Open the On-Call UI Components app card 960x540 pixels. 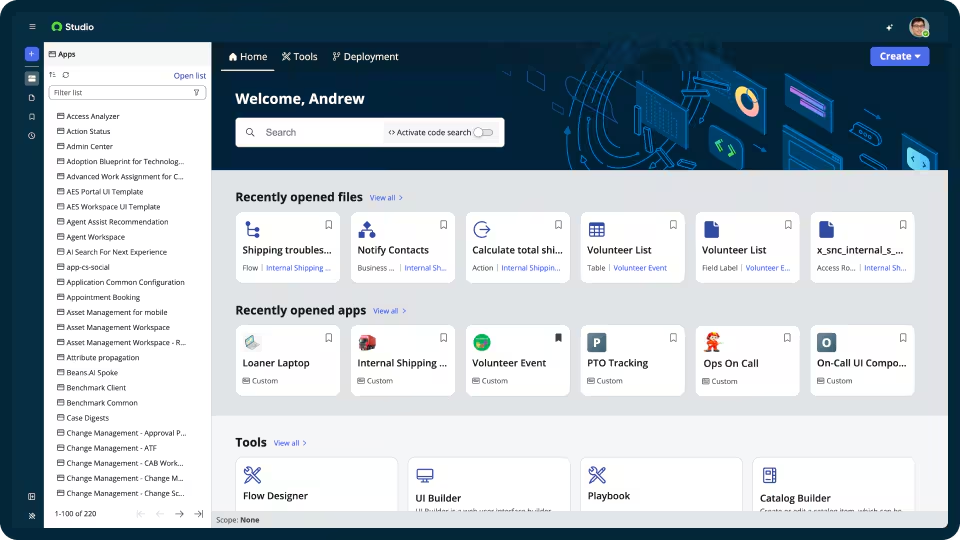[x=862, y=361]
